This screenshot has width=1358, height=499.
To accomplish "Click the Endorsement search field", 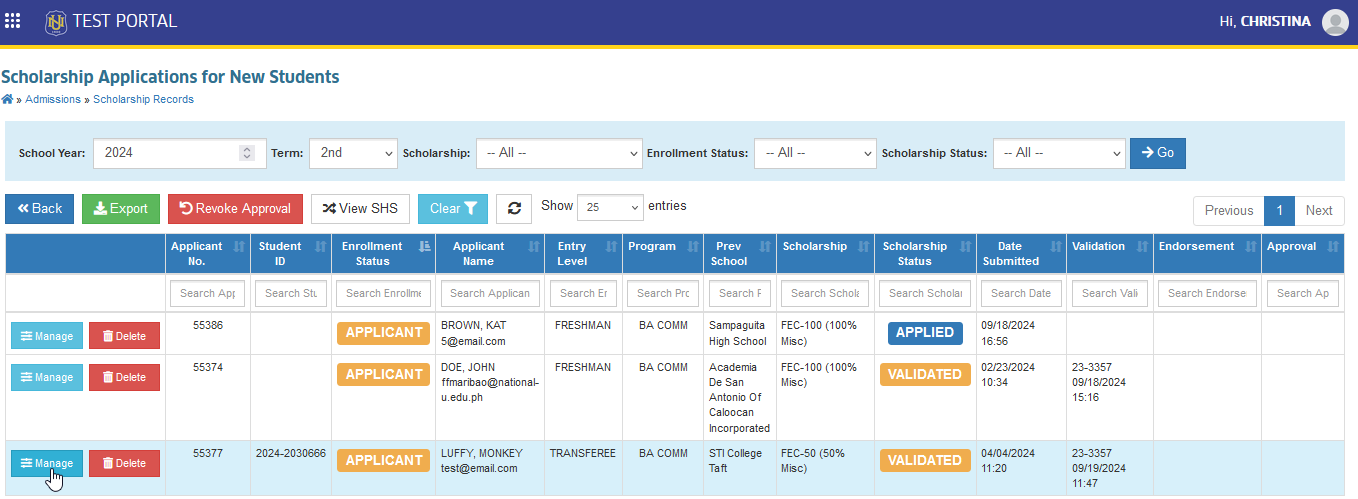I will point(1207,293).
